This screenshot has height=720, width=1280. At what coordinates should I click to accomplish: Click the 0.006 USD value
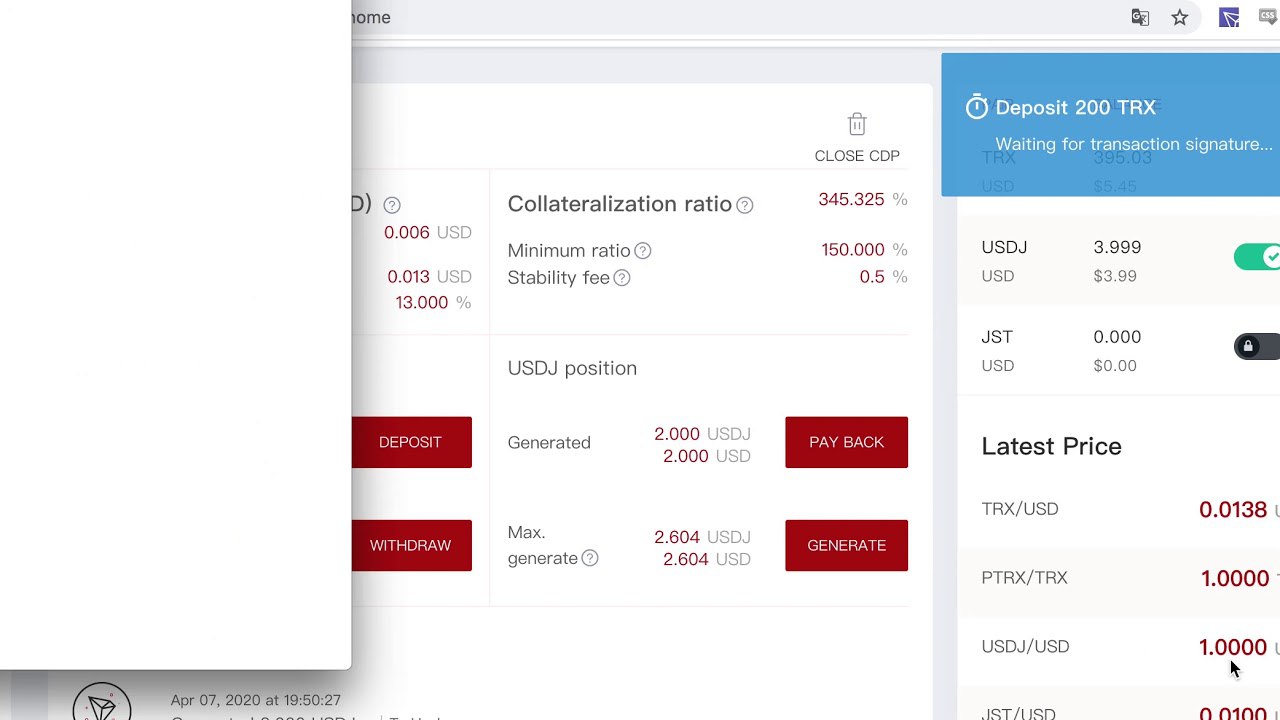tap(427, 232)
